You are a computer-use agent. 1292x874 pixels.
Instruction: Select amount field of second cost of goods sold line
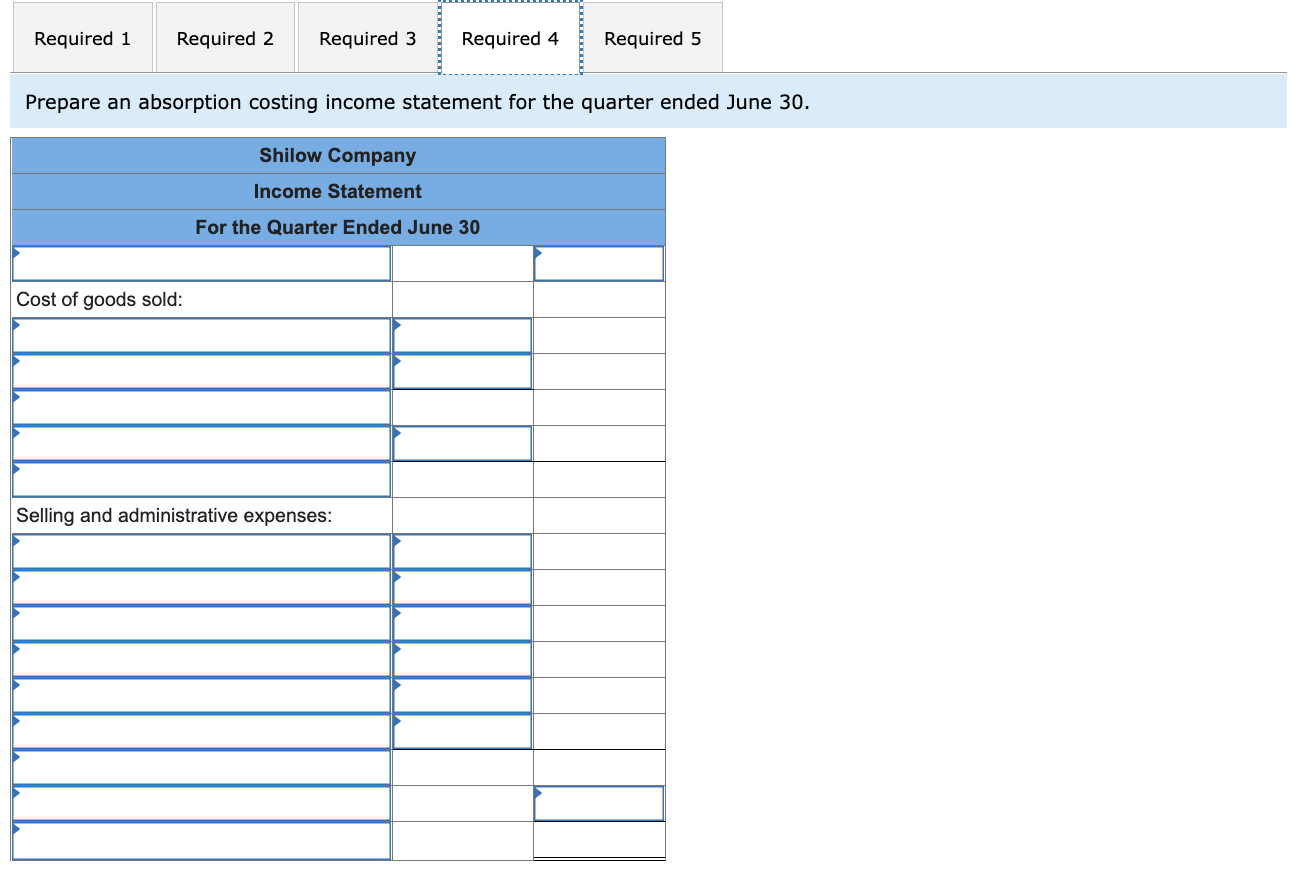tap(462, 372)
